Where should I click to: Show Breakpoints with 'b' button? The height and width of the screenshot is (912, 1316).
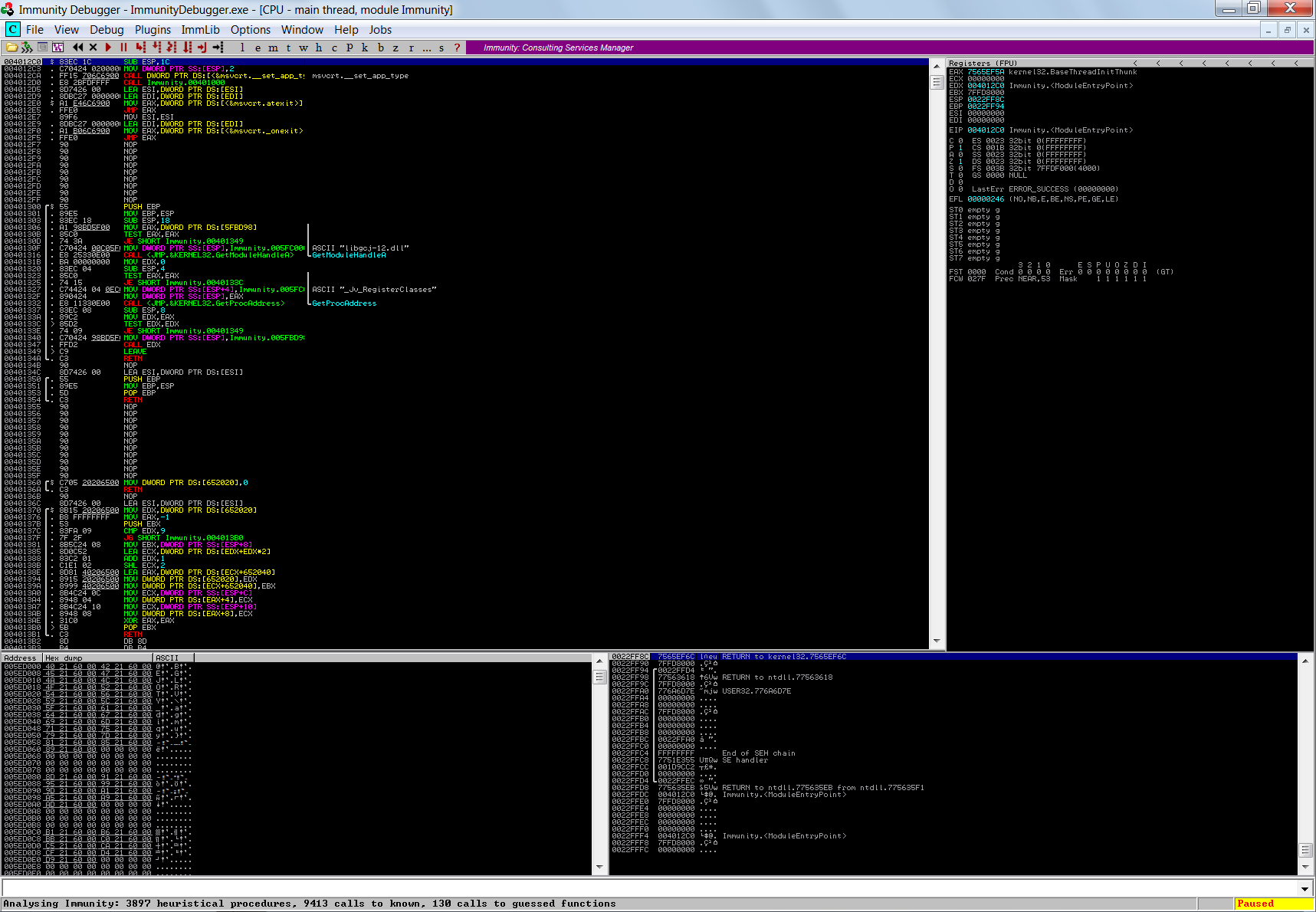pos(380,48)
